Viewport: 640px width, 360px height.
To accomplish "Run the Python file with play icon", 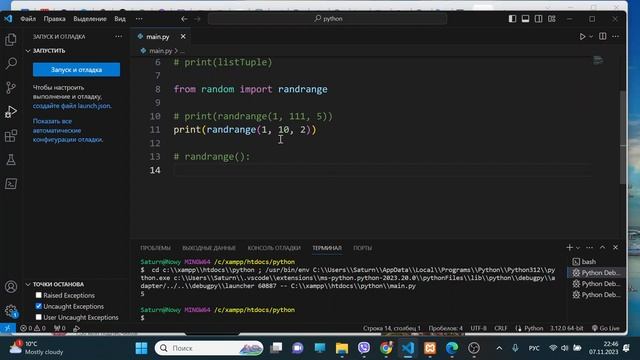I will 582,36.
